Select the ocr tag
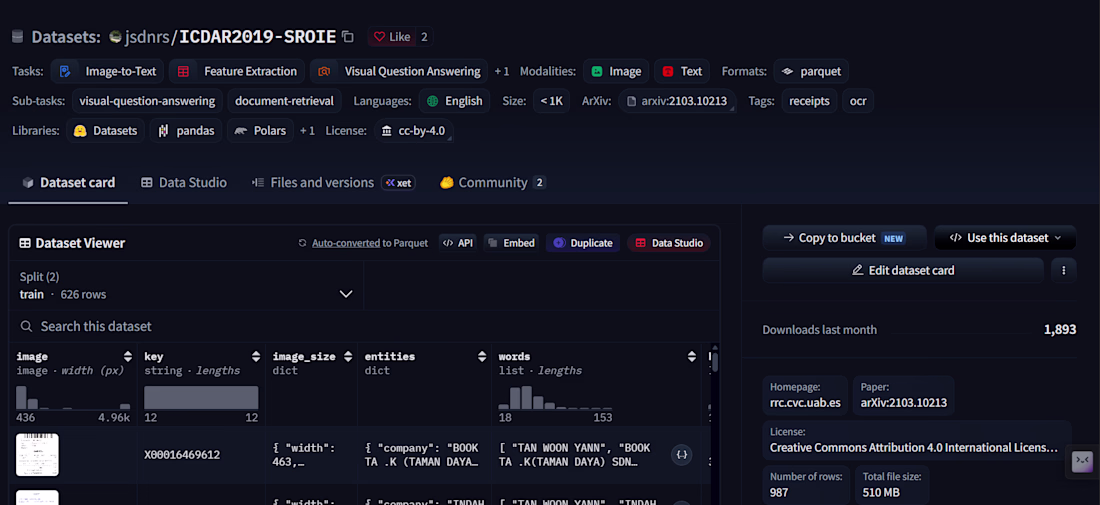1100x505 pixels. click(x=858, y=101)
